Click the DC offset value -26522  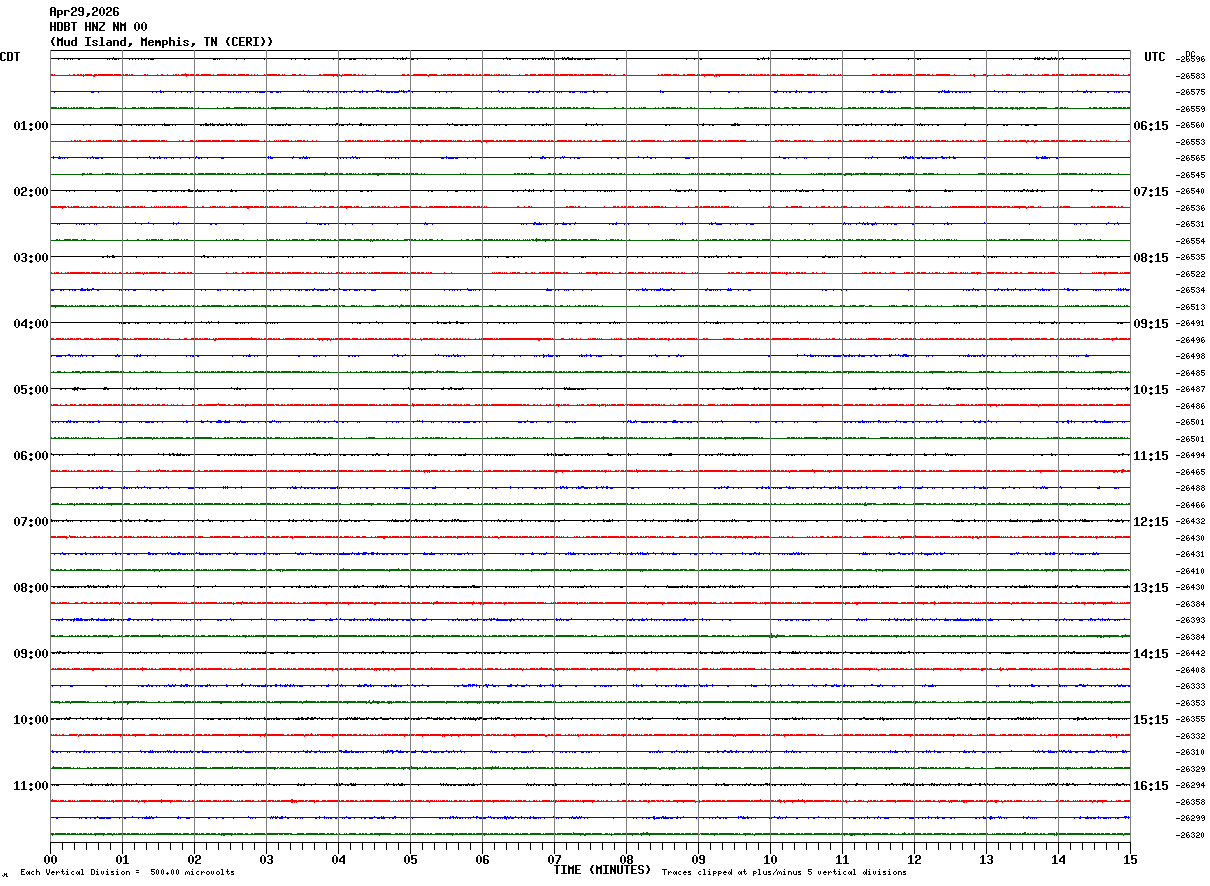(1190, 274)
